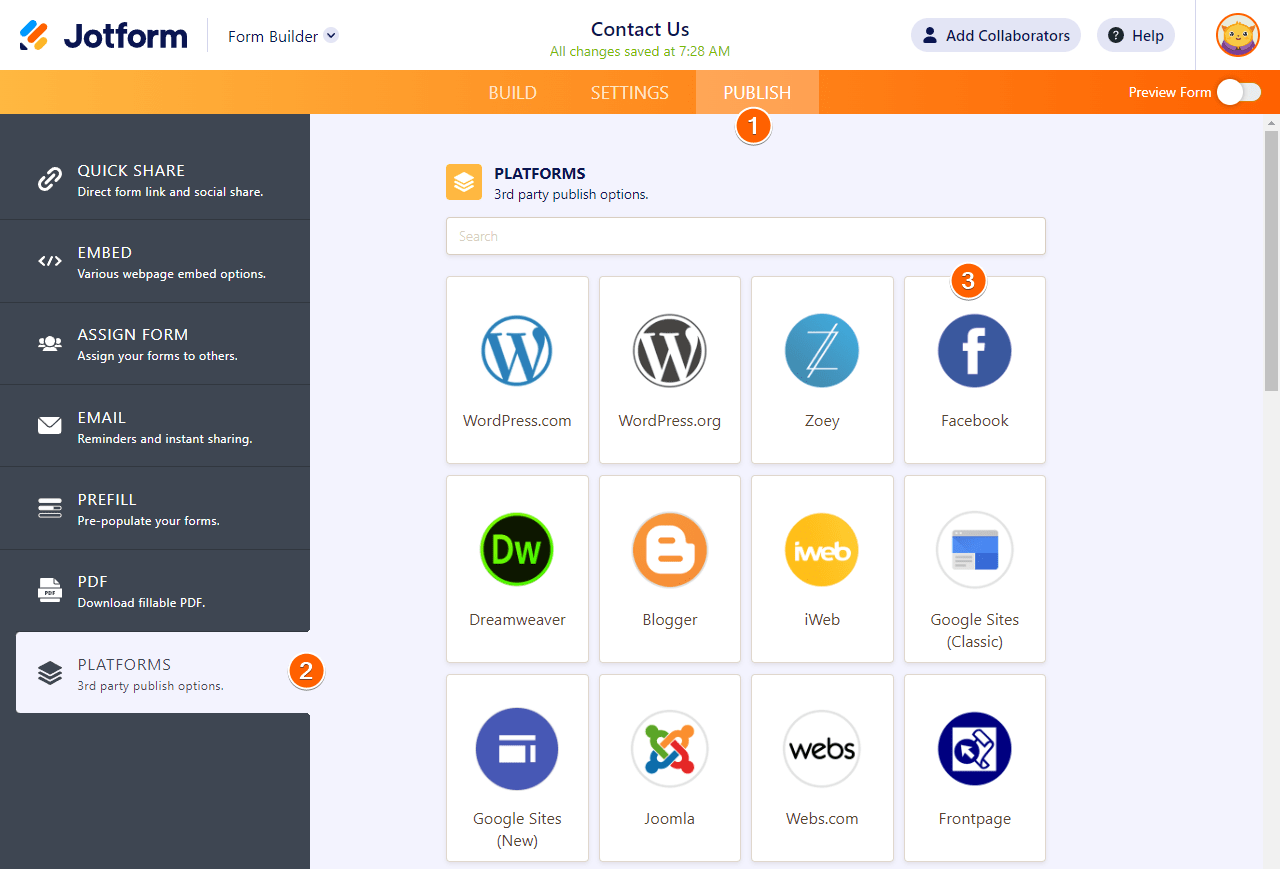Select the WordPress.com platform icon
Viewport: 1280px width, 869px height.
(x=517, y=350)
